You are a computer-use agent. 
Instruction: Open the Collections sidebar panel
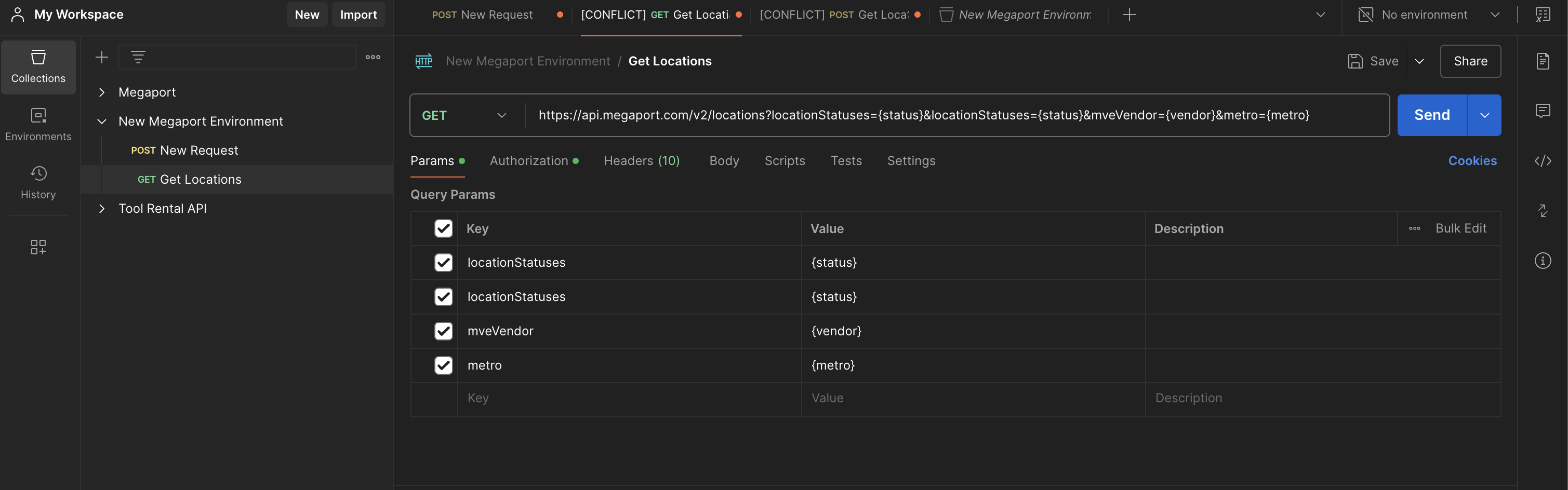coord(38,67)
